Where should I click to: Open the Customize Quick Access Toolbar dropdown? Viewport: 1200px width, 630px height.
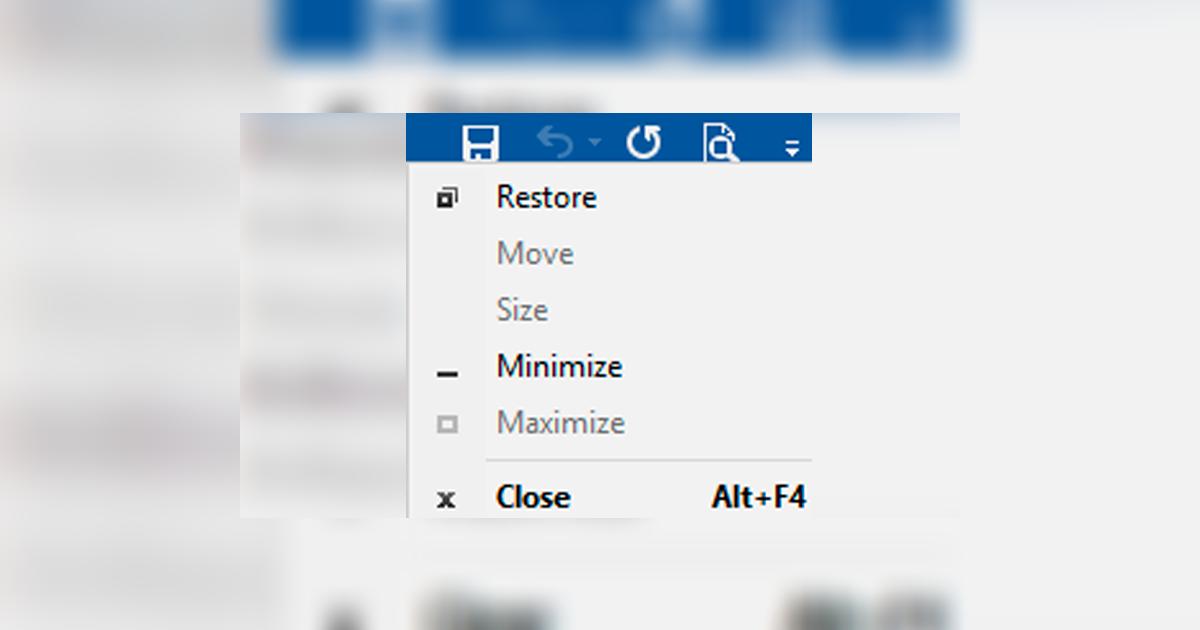click(x=791, y=148)
